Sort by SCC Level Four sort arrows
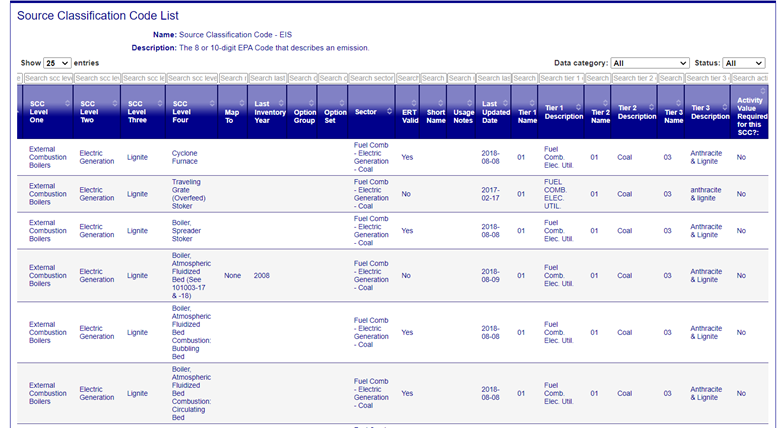This screenshot has height=428, width=780. pos(212,104)
